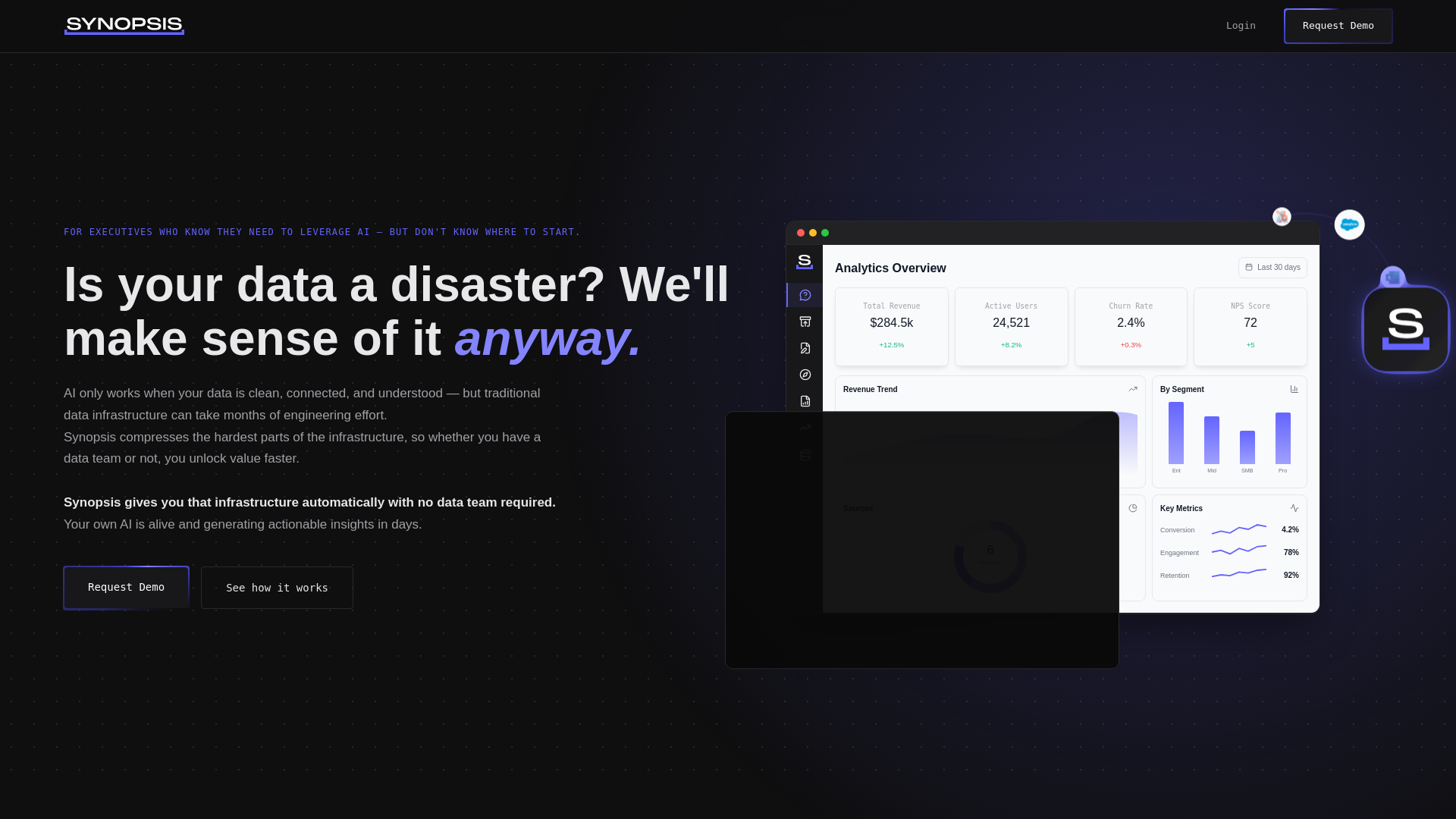Click the Analytics Overview heading
This screenshot has width=1456, height=819.
(890, 268)
